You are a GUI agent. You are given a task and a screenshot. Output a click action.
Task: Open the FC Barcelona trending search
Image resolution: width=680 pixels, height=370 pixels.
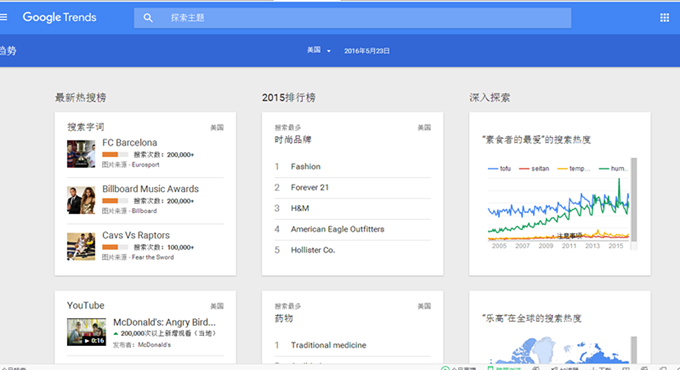130,143
